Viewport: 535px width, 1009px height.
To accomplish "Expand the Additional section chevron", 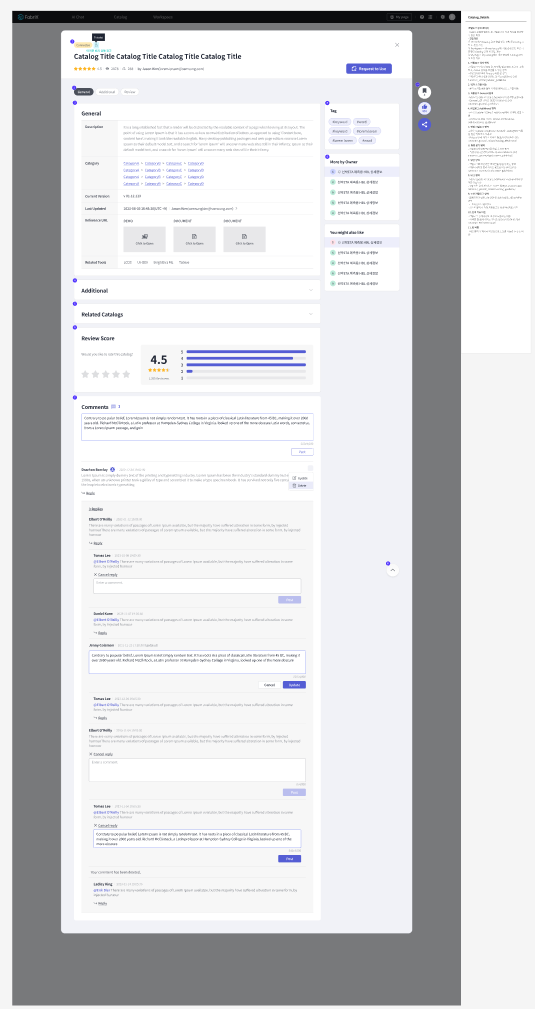I will [x=311, y=290].
